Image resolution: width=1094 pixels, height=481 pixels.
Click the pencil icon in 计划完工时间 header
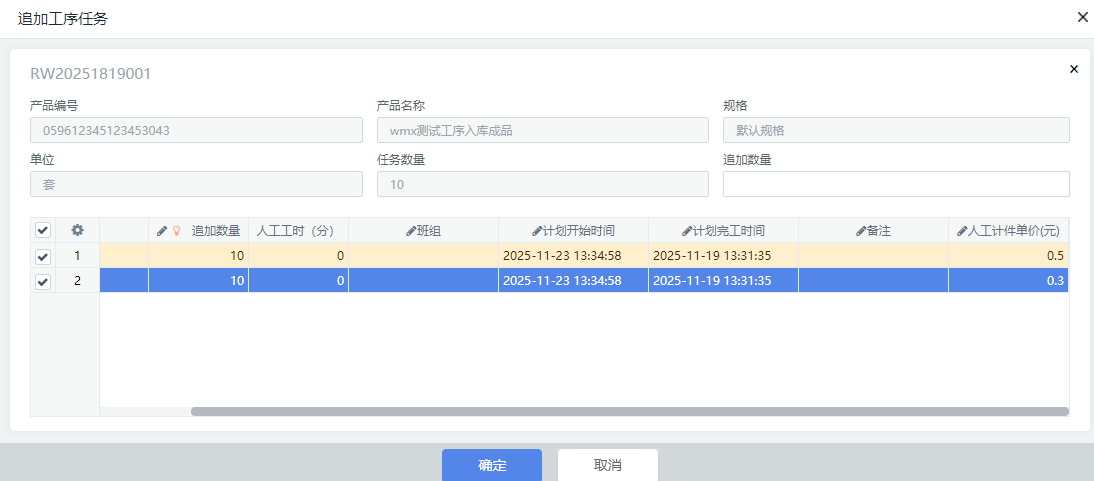point(687,231)
